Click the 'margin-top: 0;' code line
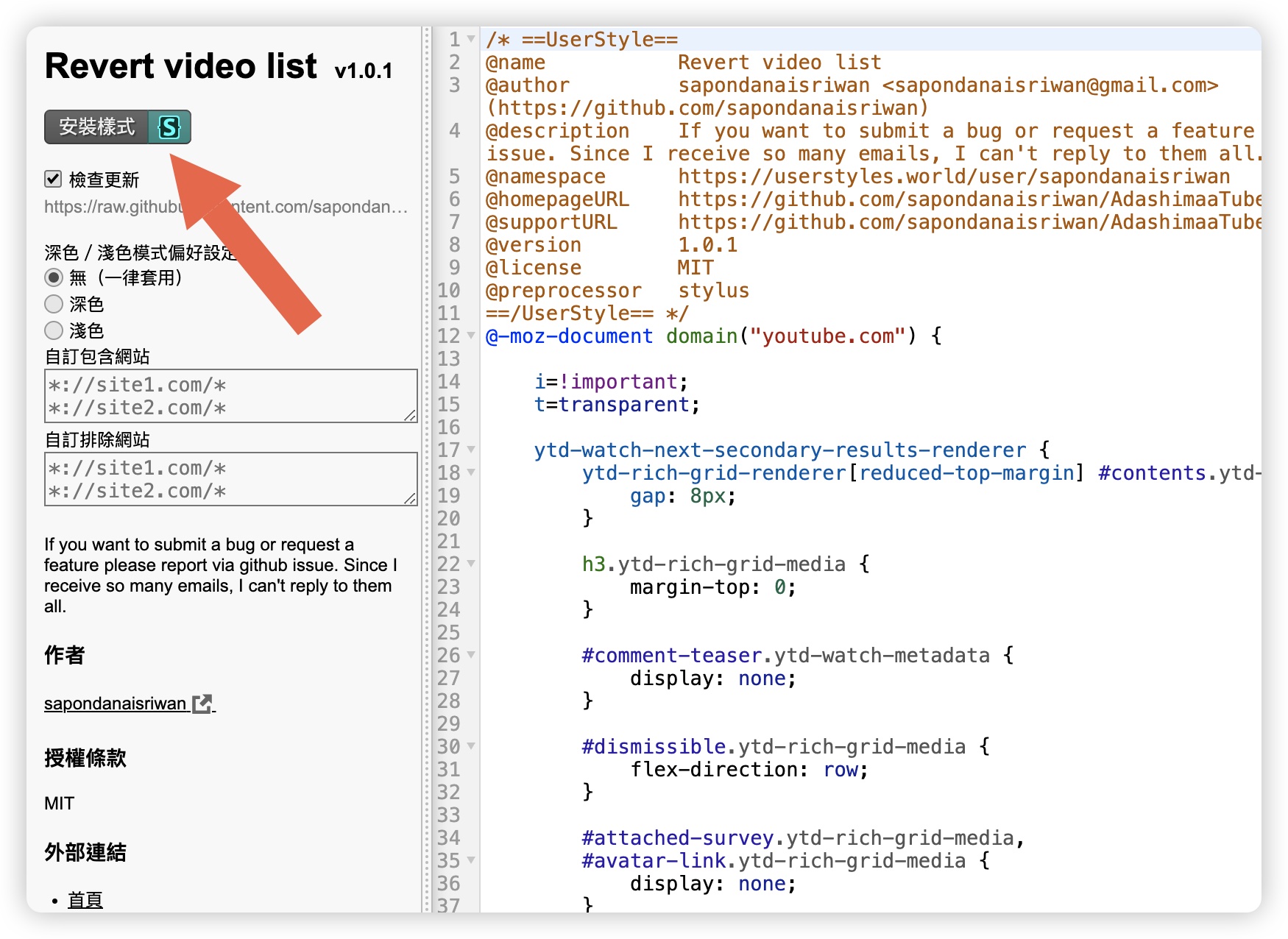Viewport: 1288px width, 939px height. tap(712, 587)
